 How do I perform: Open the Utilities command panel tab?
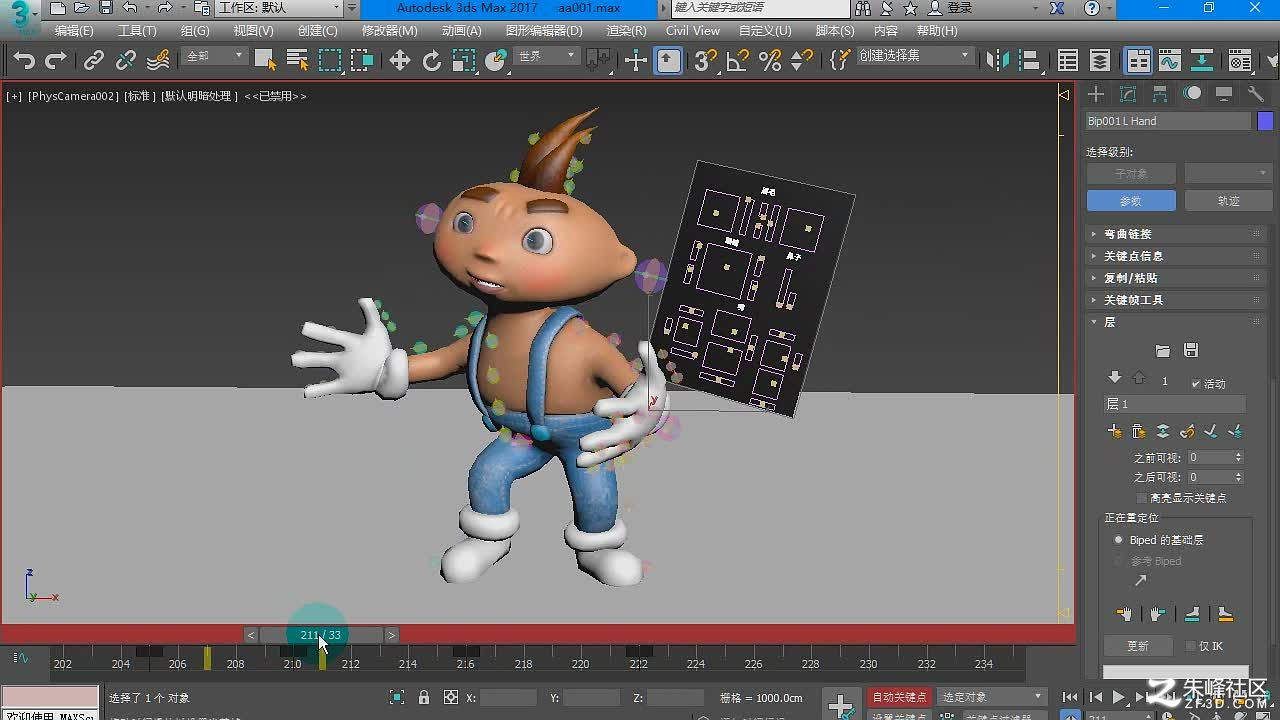[1256, 94]
